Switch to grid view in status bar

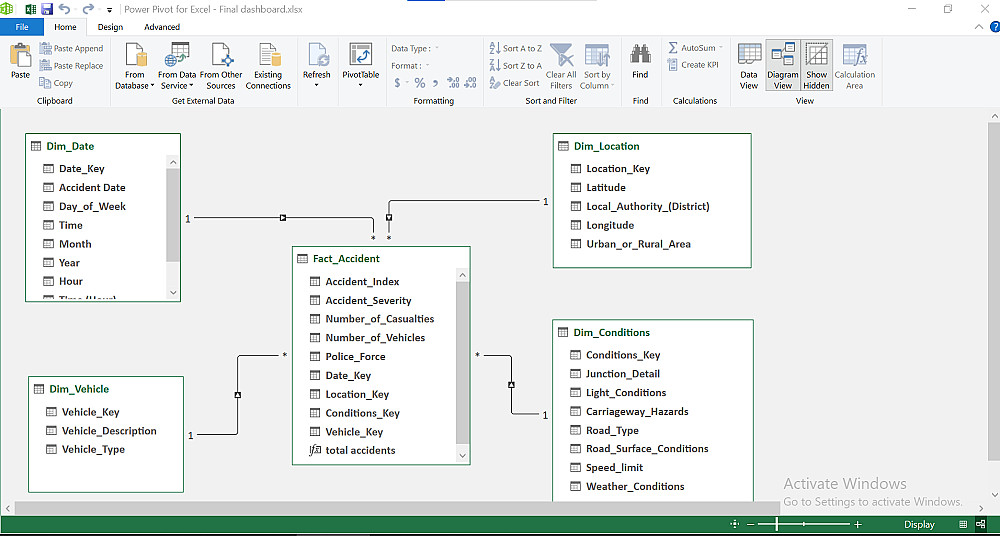(x=963, y=525)
